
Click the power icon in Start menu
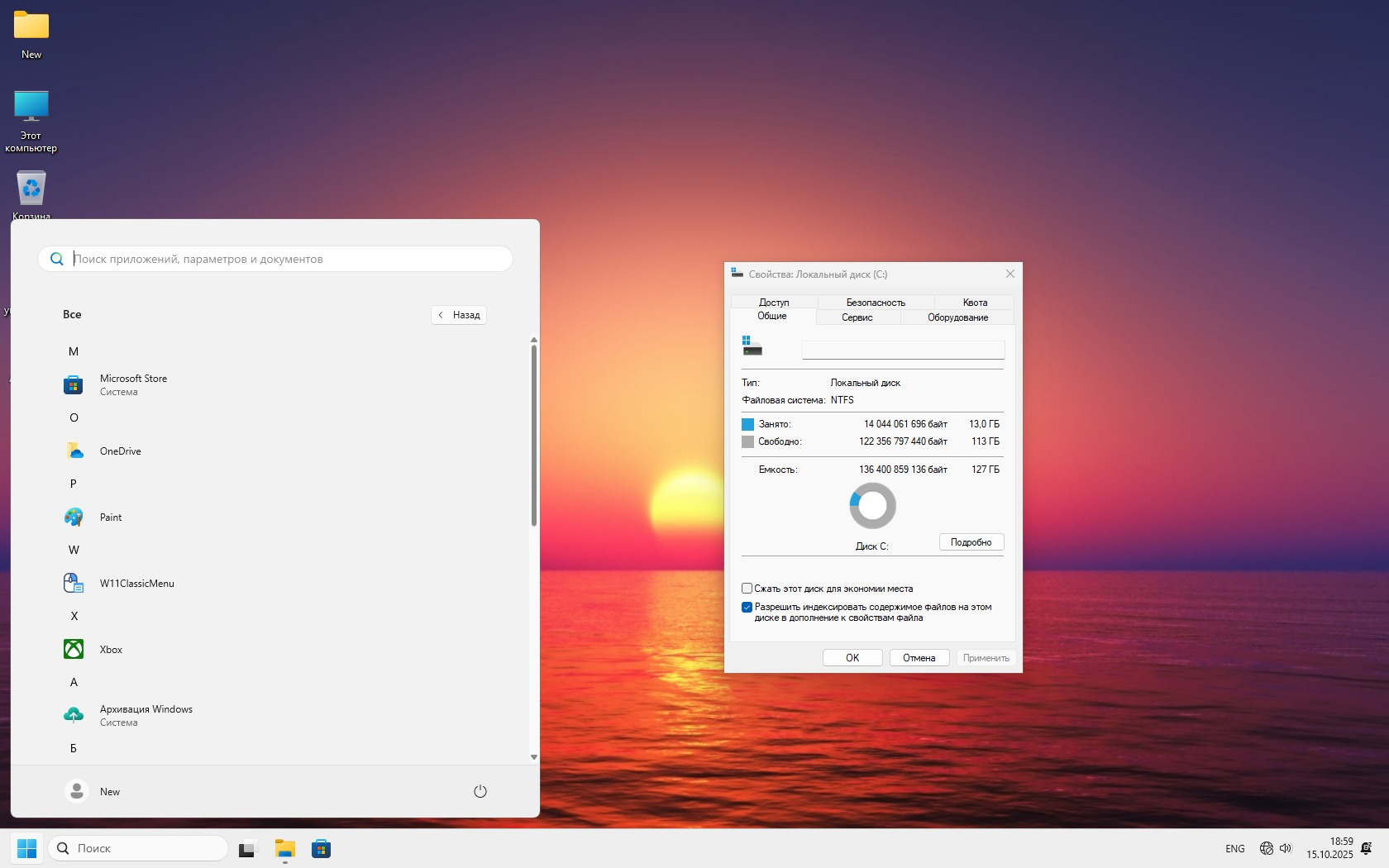[x=480, y=792]
